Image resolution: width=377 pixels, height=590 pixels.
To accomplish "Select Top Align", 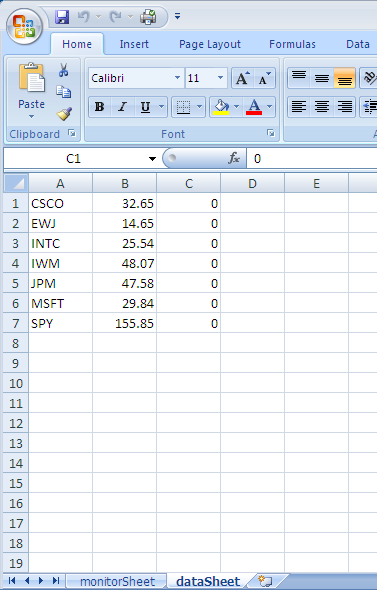I will (299, 78).
